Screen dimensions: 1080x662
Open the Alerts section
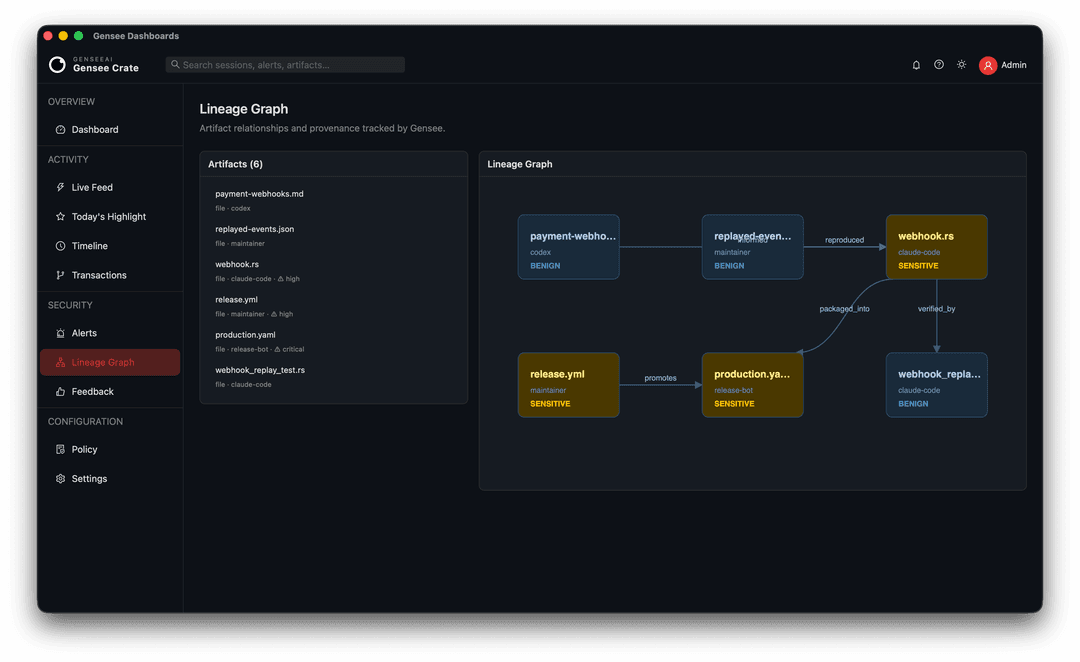[110, 333]
